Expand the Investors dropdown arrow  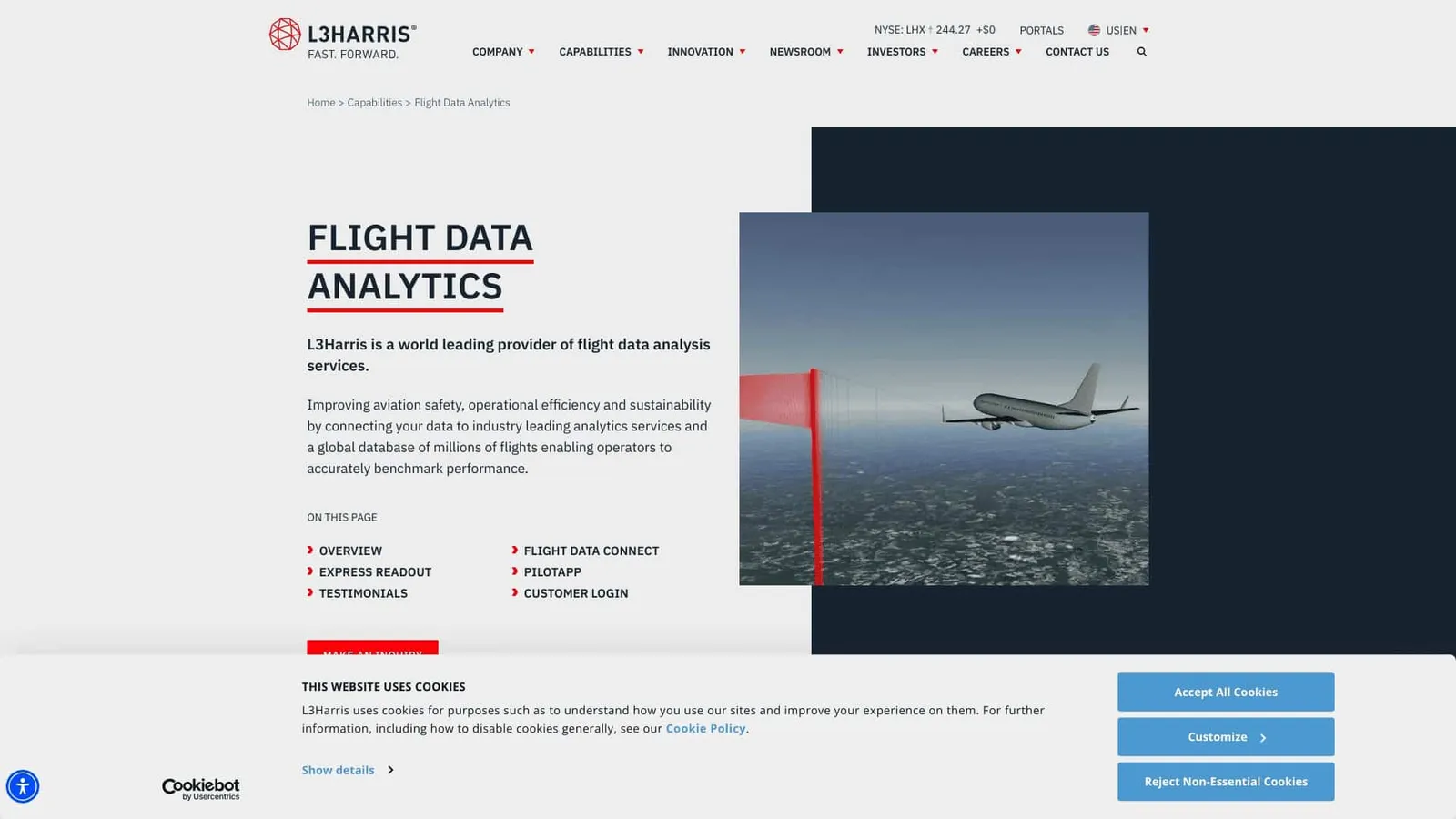tap(935, 52)
